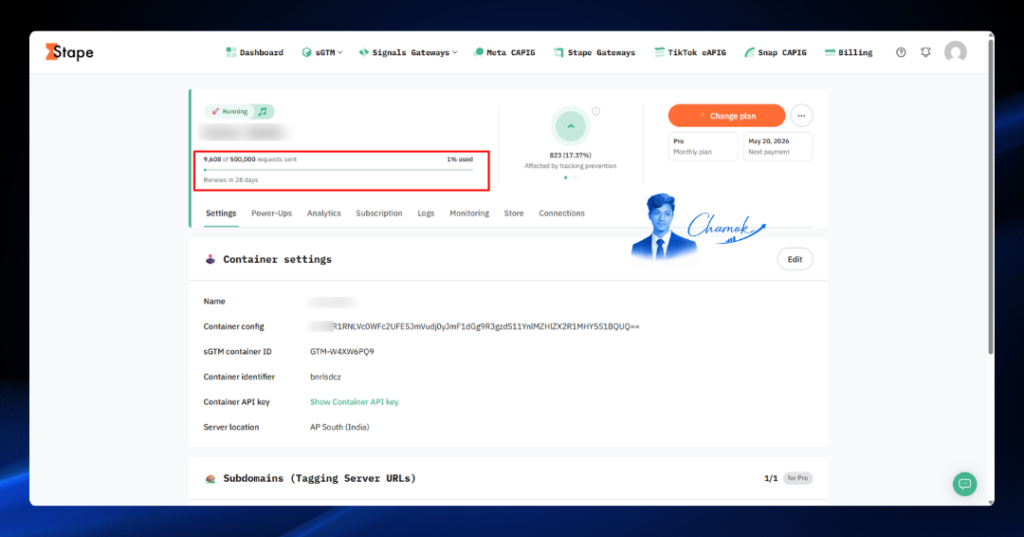Click the music note icon beside Running
The height and width of the screenshot is (537, 1024).
coord(263,112)
